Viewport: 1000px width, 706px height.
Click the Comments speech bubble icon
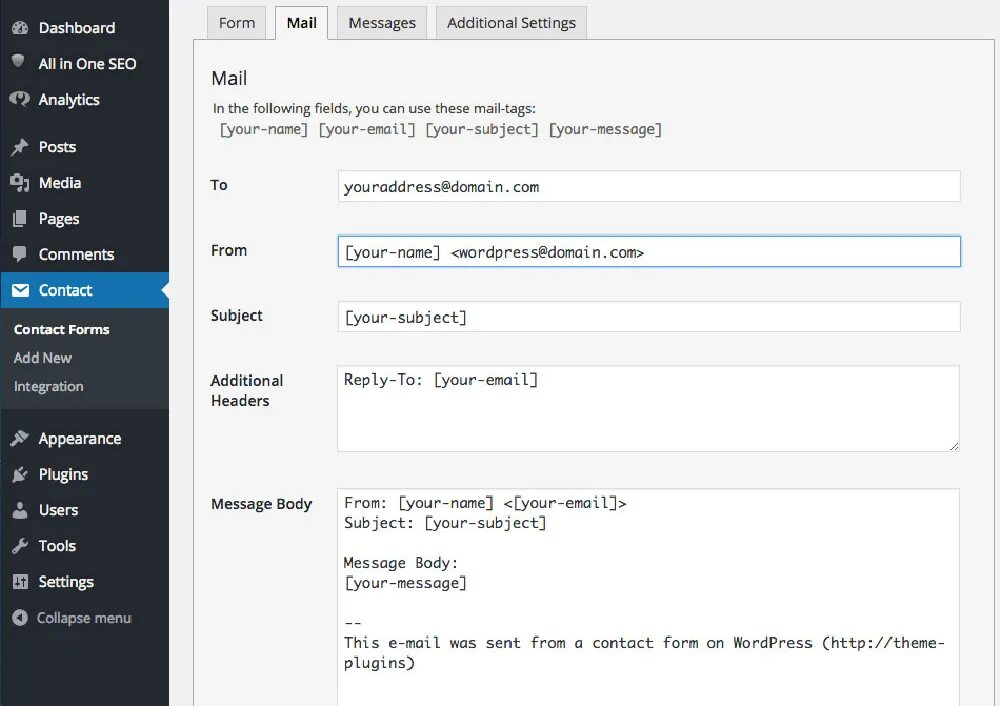(x=19, y=254)
